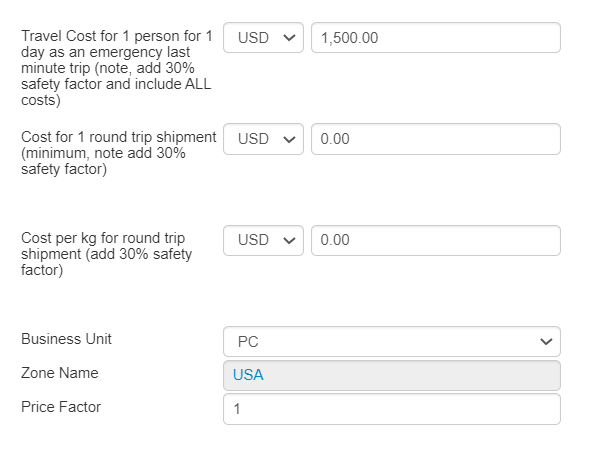The height and width of the screenshot is (449, 594).
Task: Click the Cost per kg for round trip label
Action: pos(106,254)
